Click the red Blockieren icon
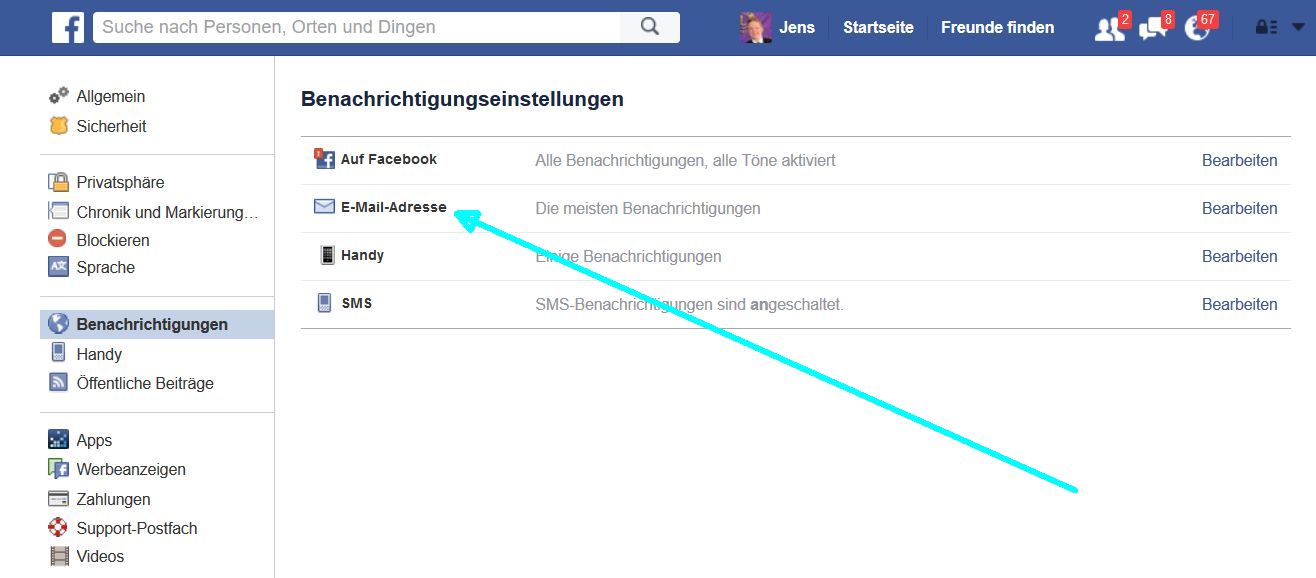This screenshot has height=578, width=1316. [58, 240]
